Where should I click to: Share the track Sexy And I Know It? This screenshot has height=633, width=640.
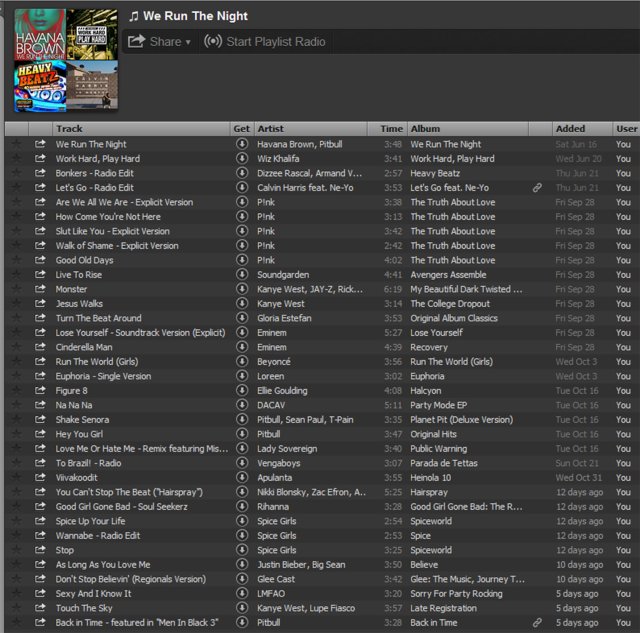click(40, 594)
